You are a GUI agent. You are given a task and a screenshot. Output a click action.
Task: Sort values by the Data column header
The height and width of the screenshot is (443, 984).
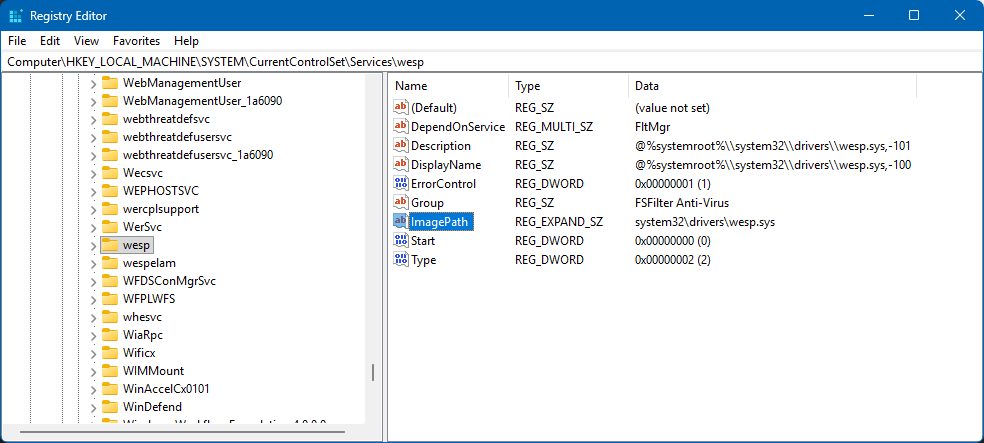coord(773,86)
